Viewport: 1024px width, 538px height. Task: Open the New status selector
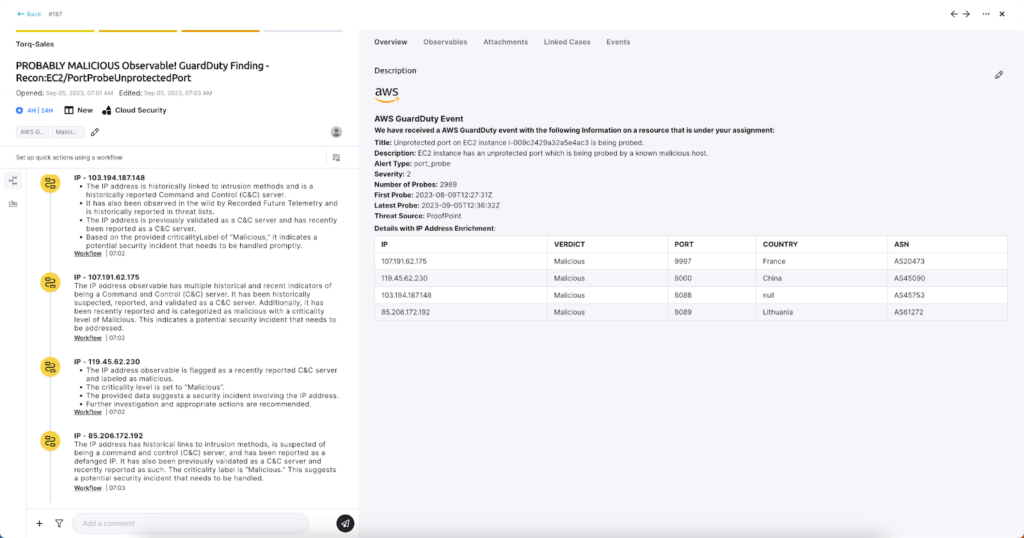coord(78,110)
